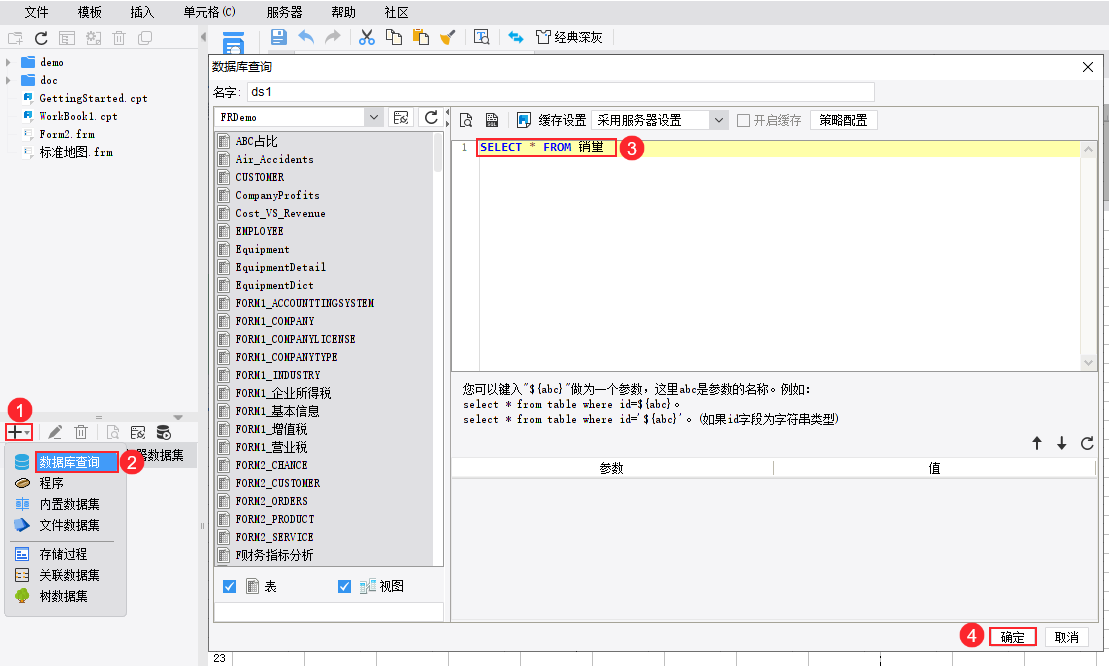
Task: Open the 插入 menu
Action: point(142,12)
